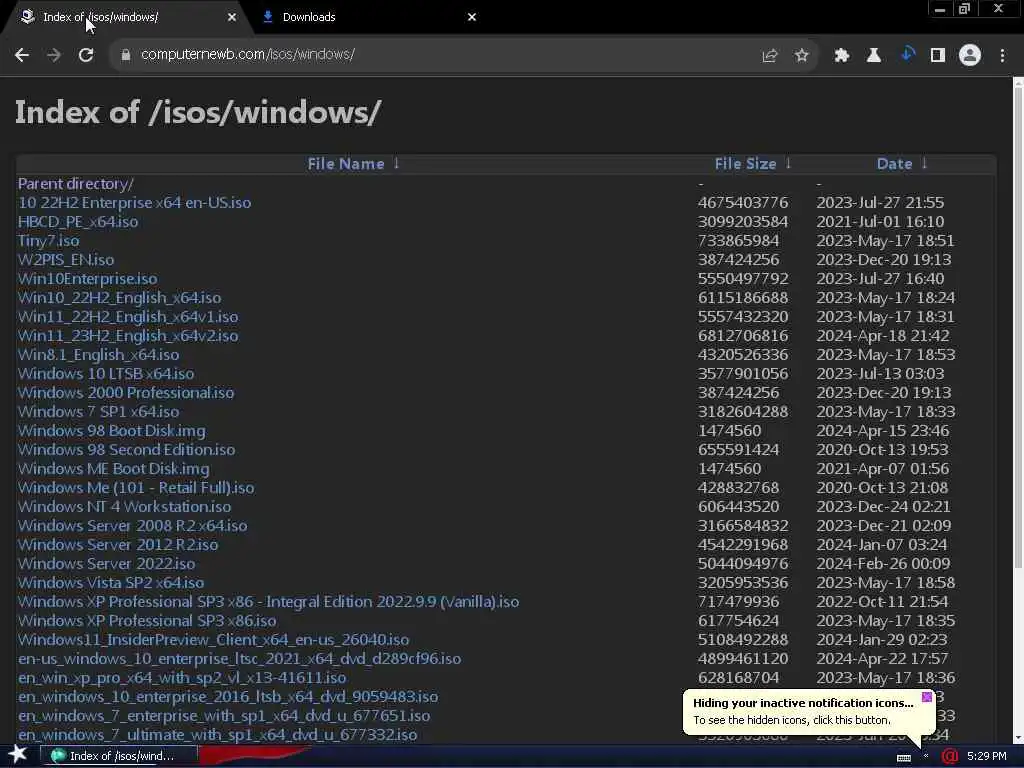Click the 5:29 PM taskbar clock
This screenshot has width=1024, height=768.
987,756
